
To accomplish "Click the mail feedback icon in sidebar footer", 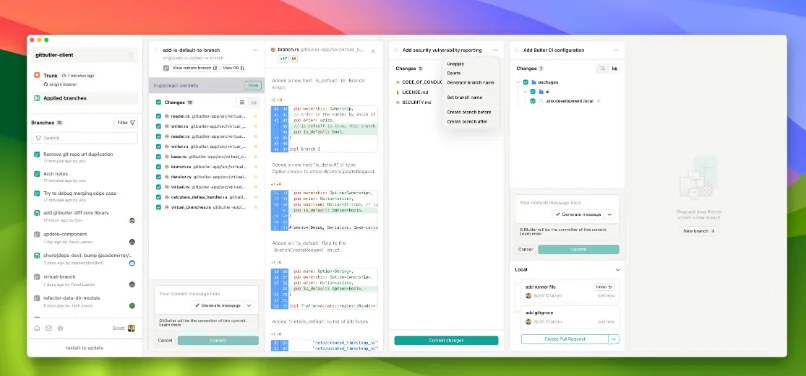I will coord(48,328).
